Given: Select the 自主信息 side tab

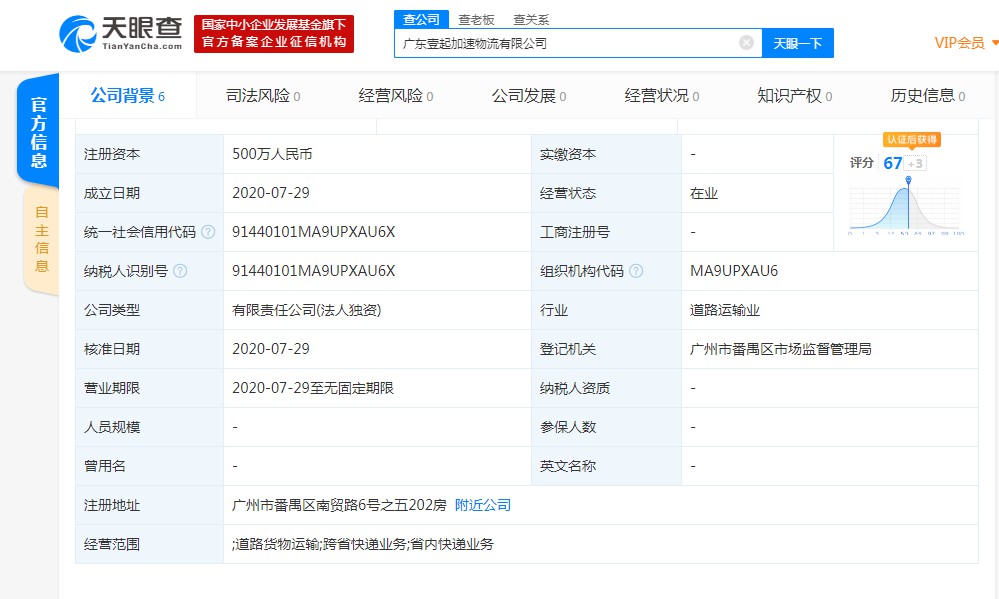Looking at the screenshot, I should pos(41,240).
